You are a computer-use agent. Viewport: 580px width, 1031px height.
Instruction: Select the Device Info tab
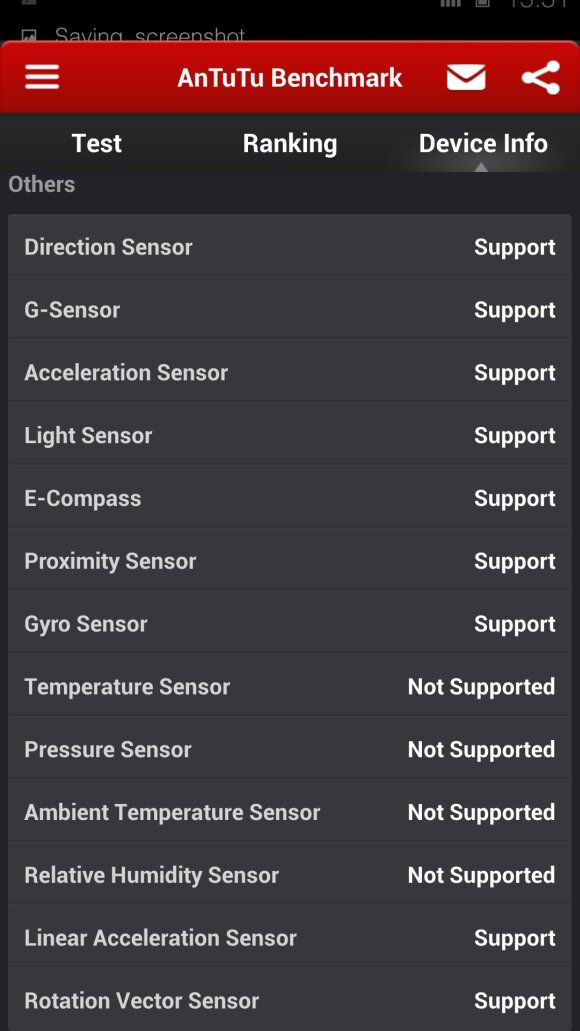483,143
